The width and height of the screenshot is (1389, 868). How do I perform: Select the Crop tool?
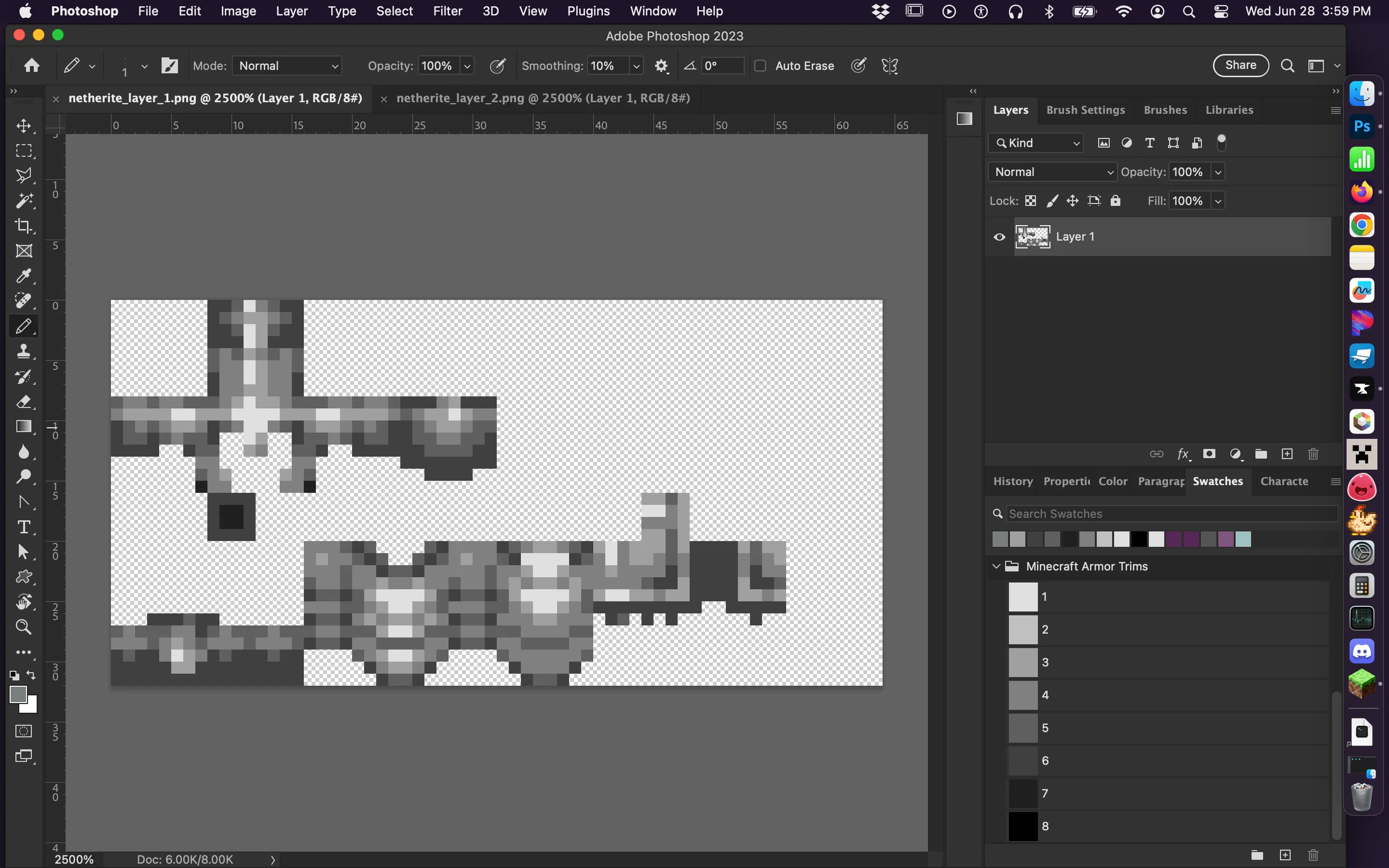(24, 226)
